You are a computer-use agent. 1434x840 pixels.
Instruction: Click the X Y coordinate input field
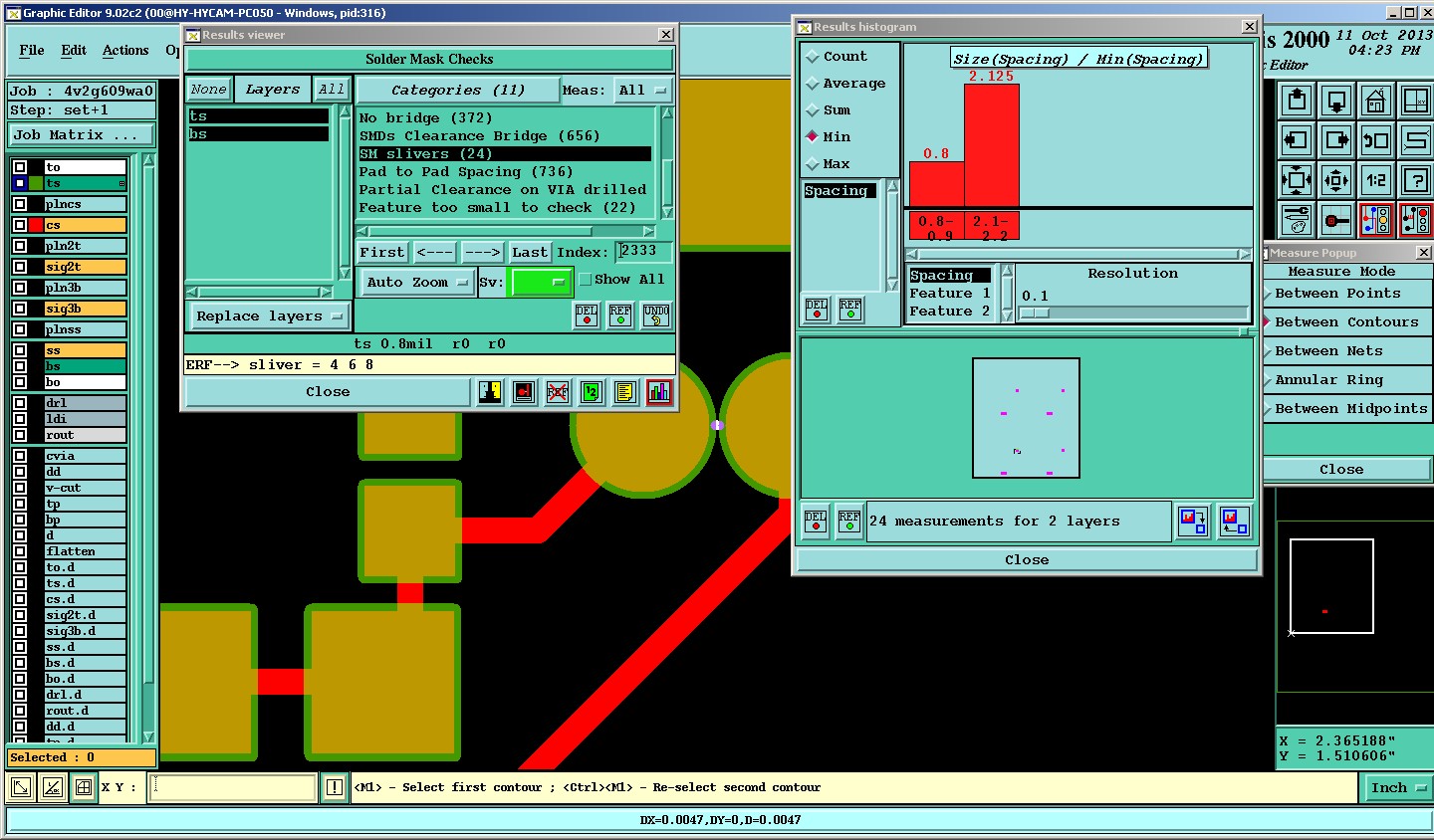[233, 787]
